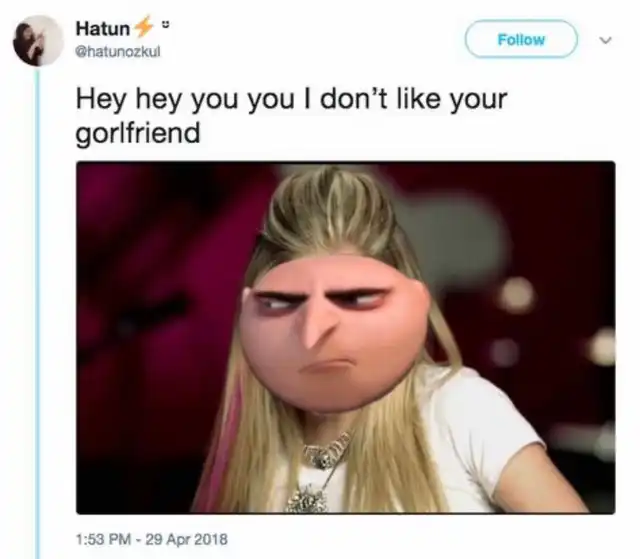Expand the tweet options chevron

(605, 40)
